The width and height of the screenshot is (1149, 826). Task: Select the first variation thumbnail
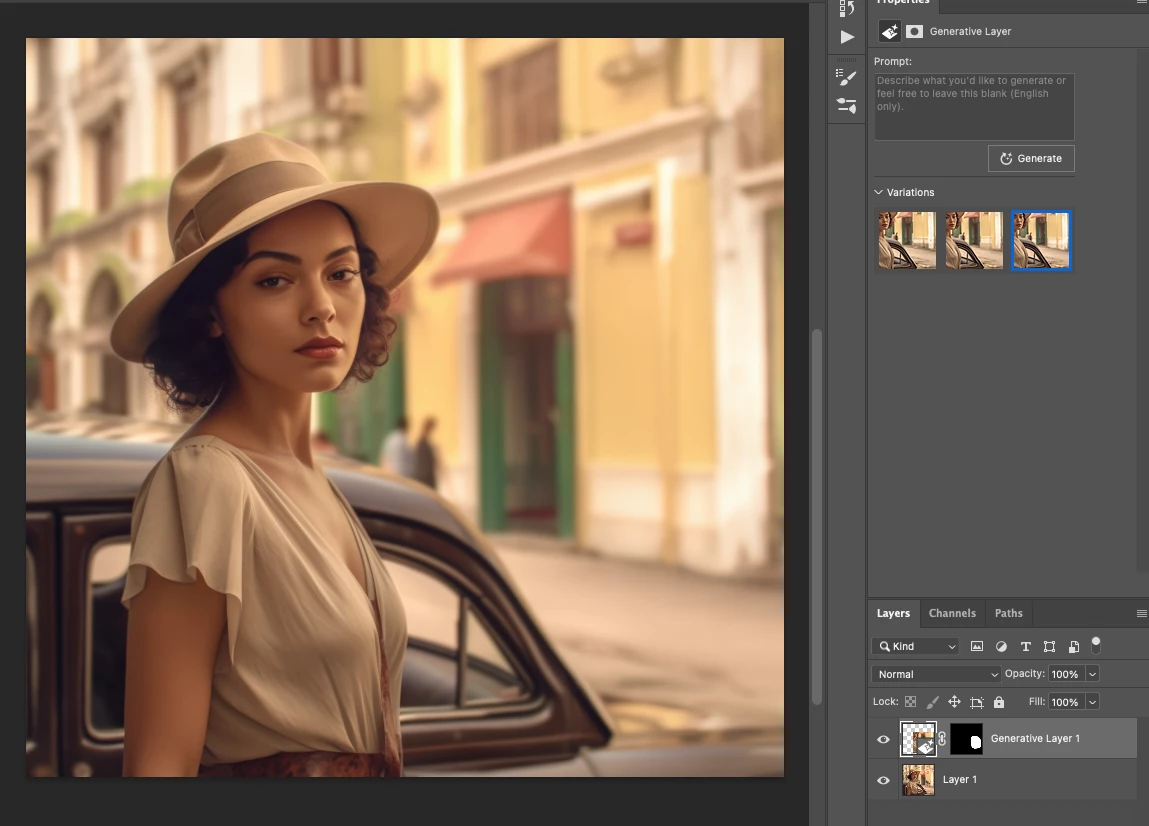[x=907, y=240]
